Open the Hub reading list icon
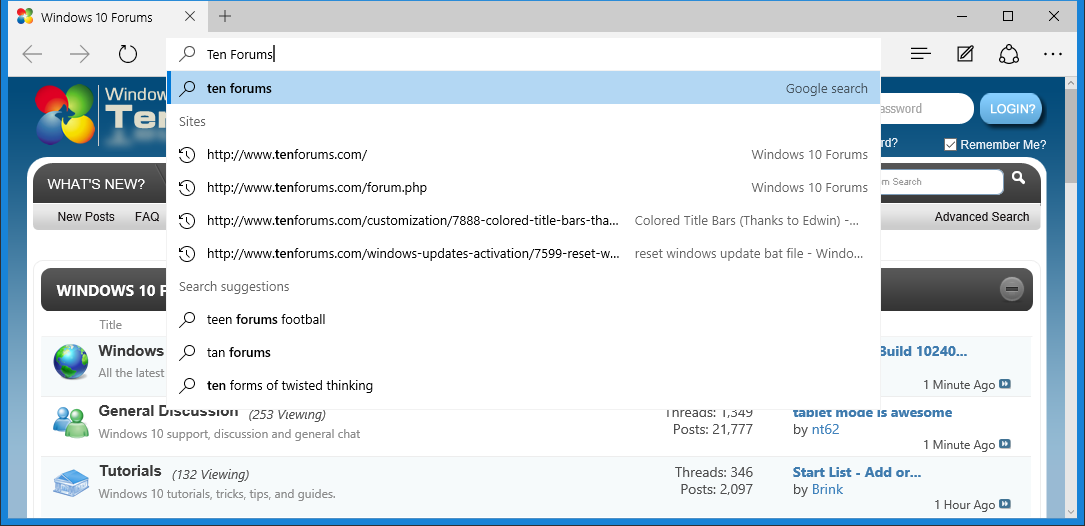 pos(920,54)
